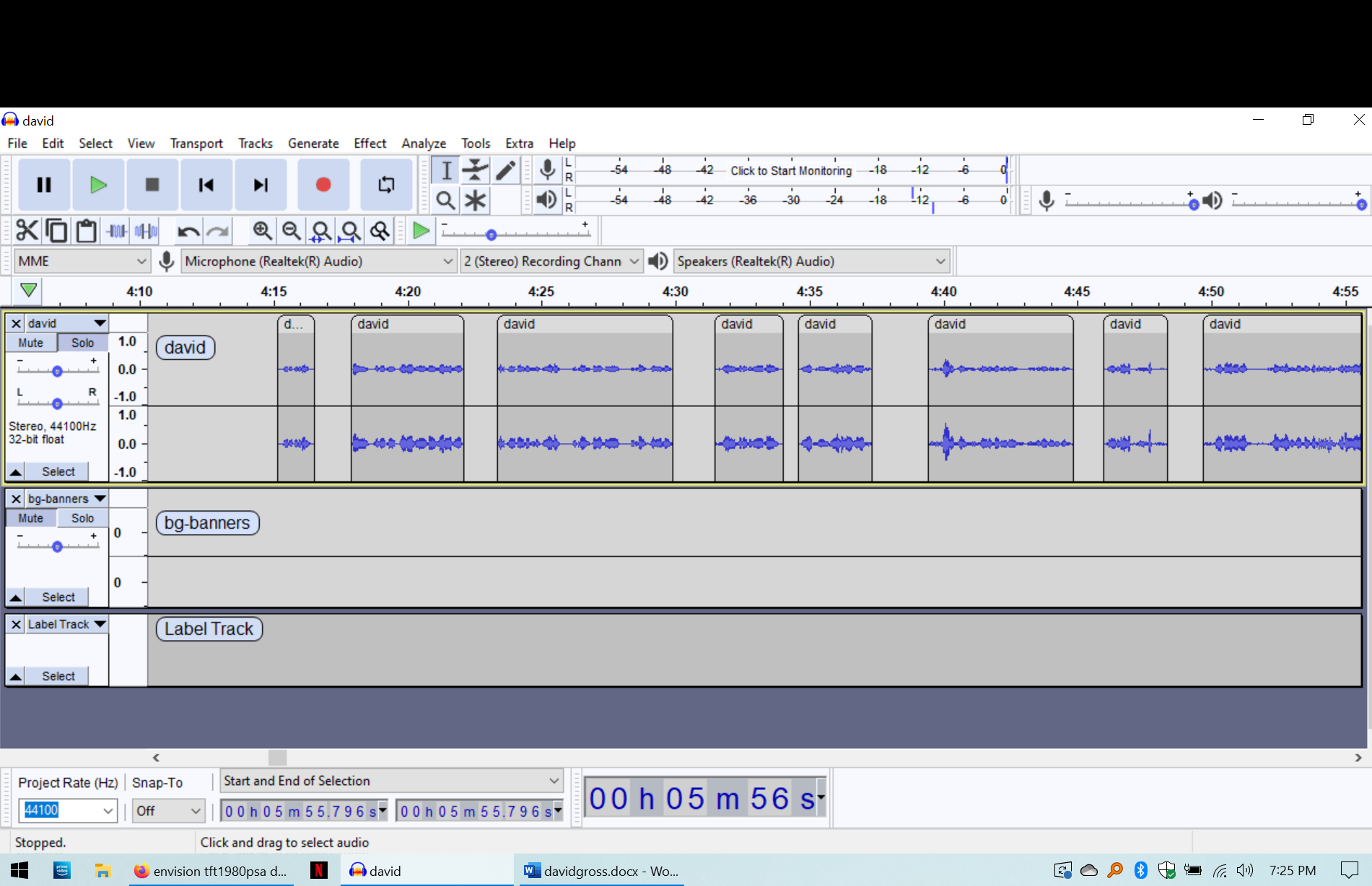Image resolution: width=1372 pixels, height=886 pixels.
Task: Click the Stop transport button
Action: point(152,185)
